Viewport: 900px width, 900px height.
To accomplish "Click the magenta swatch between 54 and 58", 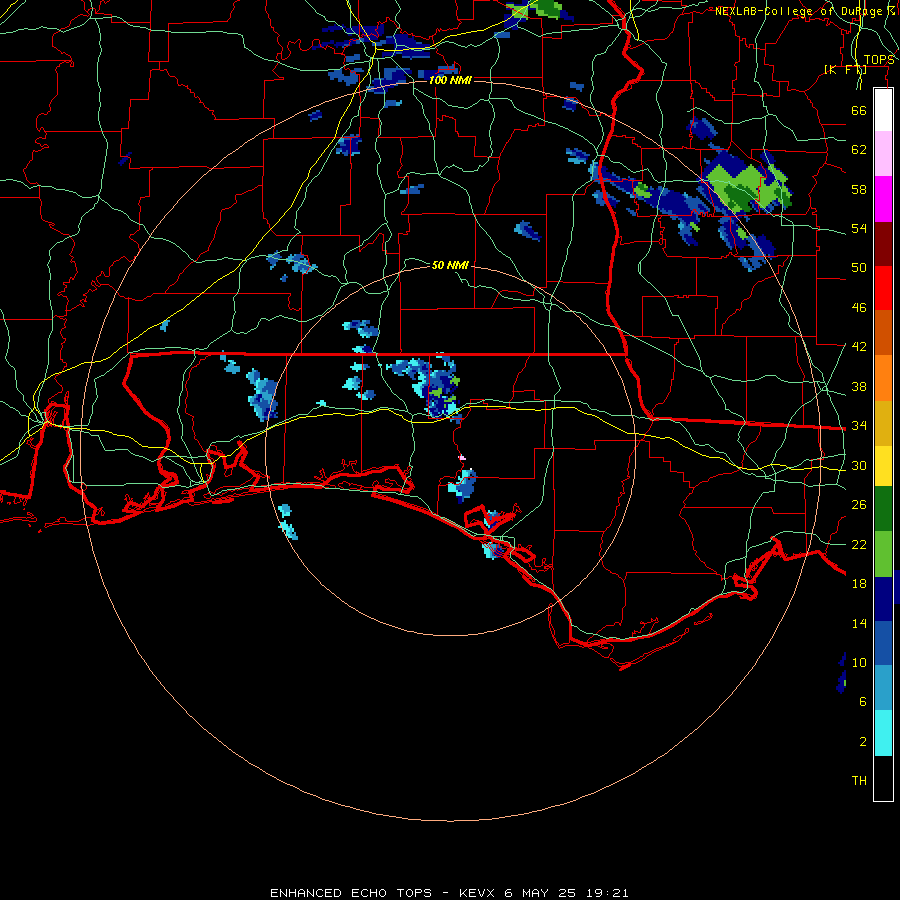I will [x=883, y=199].
